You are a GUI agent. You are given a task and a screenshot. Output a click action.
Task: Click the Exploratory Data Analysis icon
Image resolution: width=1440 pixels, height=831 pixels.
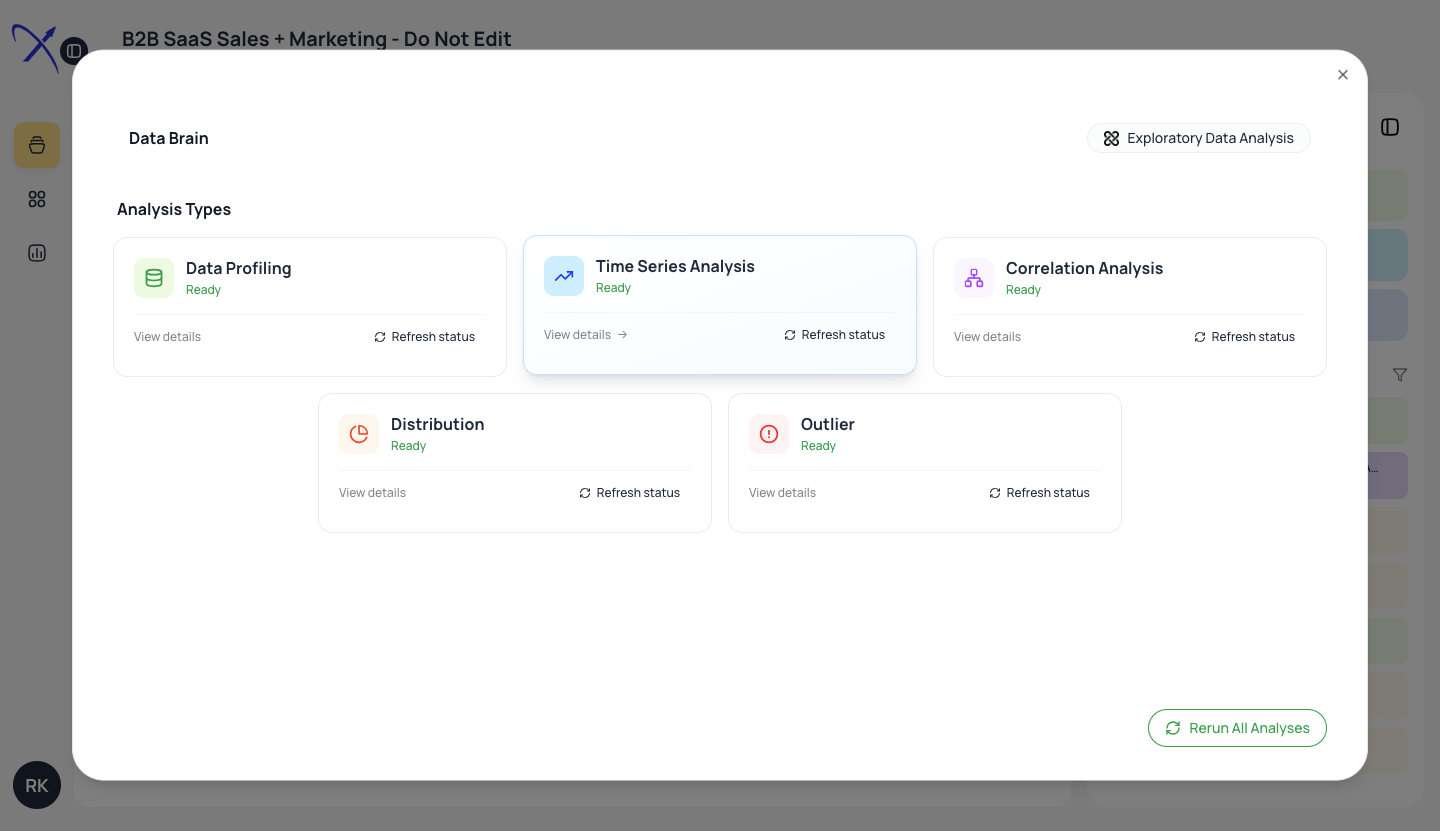point(1111,138)
